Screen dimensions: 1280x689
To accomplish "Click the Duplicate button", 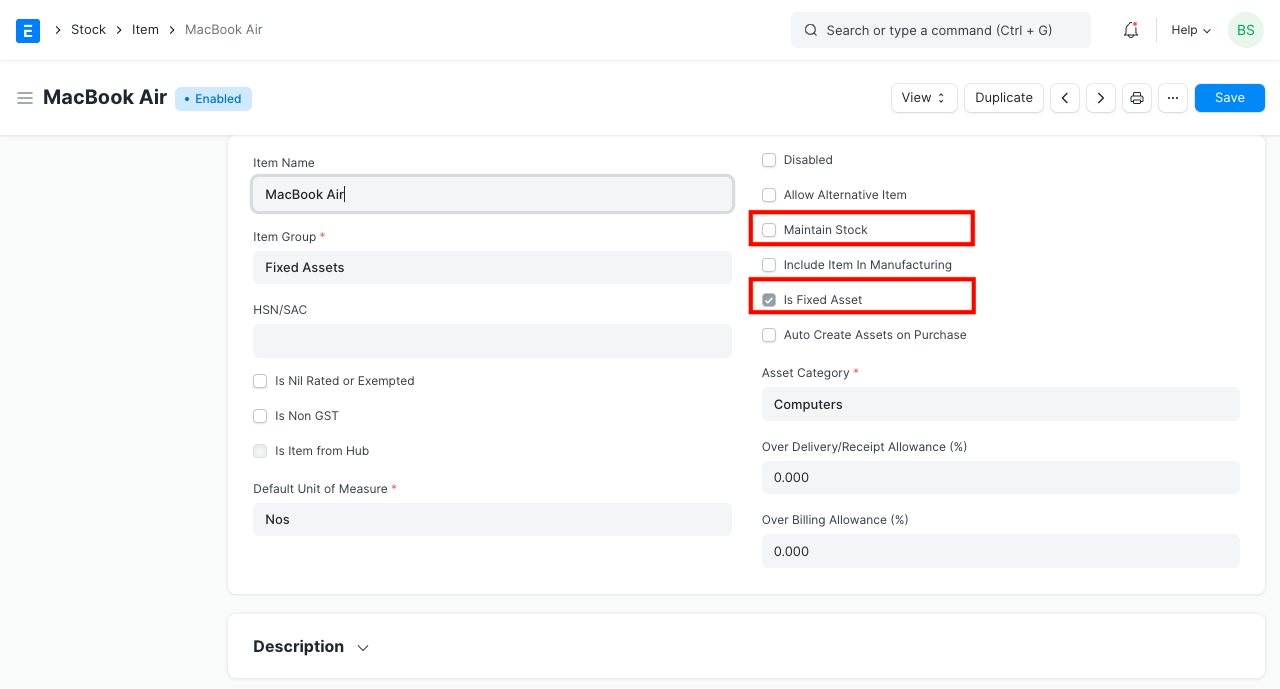I will point(1004,98).
